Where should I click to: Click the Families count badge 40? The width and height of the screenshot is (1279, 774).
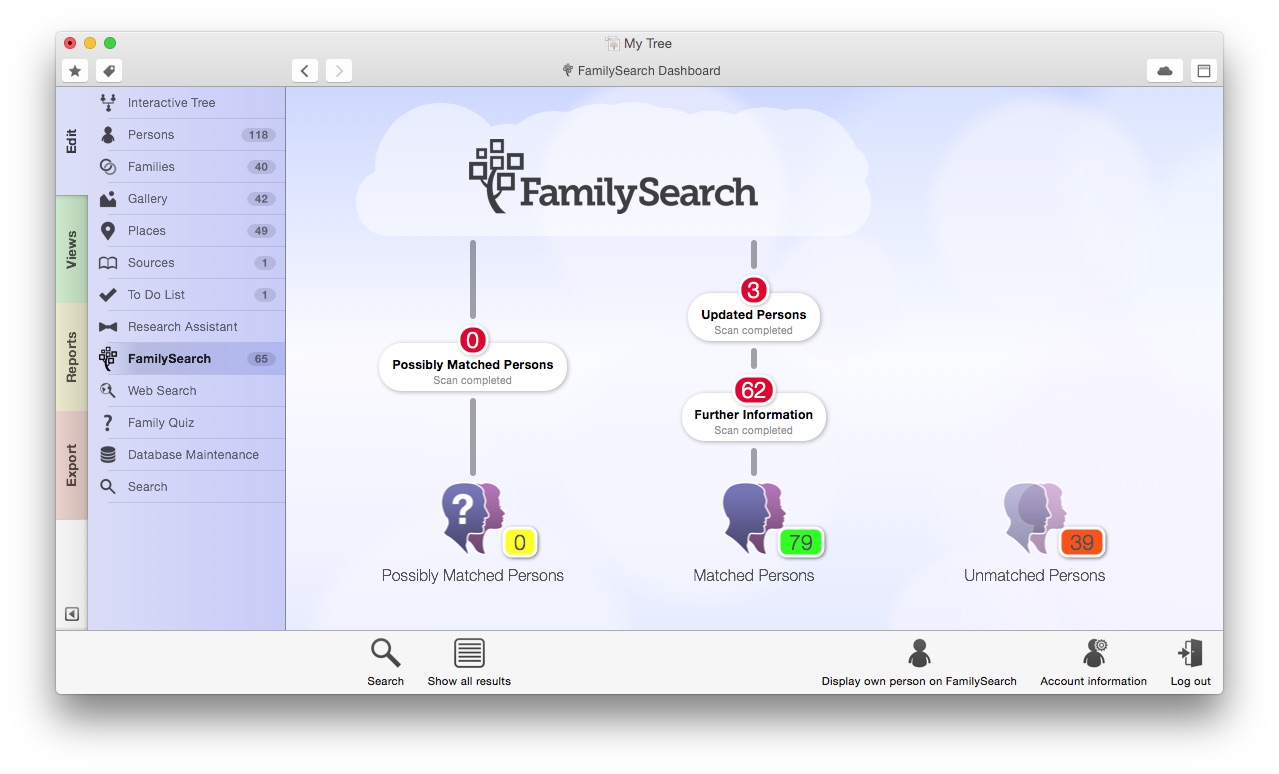pyautogui.click(x=261, y=167)
